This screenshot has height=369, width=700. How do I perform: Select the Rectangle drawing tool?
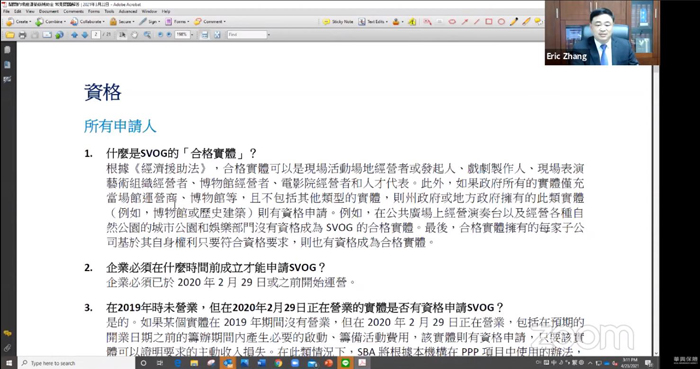[489, 21]
